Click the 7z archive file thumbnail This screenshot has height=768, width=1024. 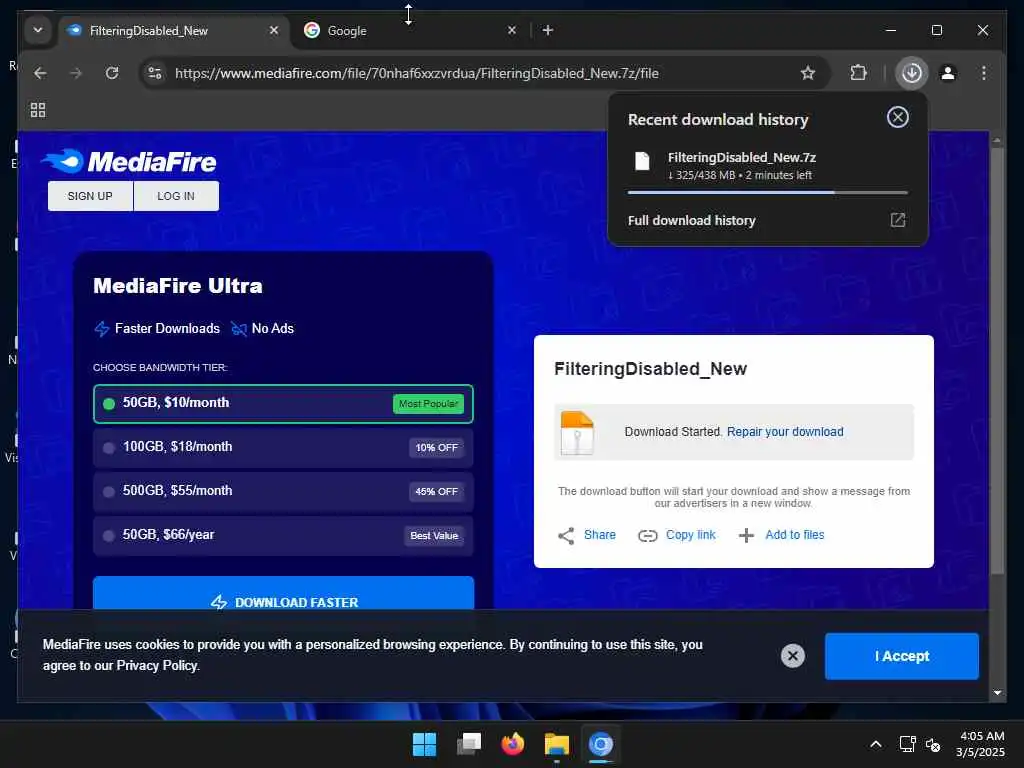tap(577, 432)
